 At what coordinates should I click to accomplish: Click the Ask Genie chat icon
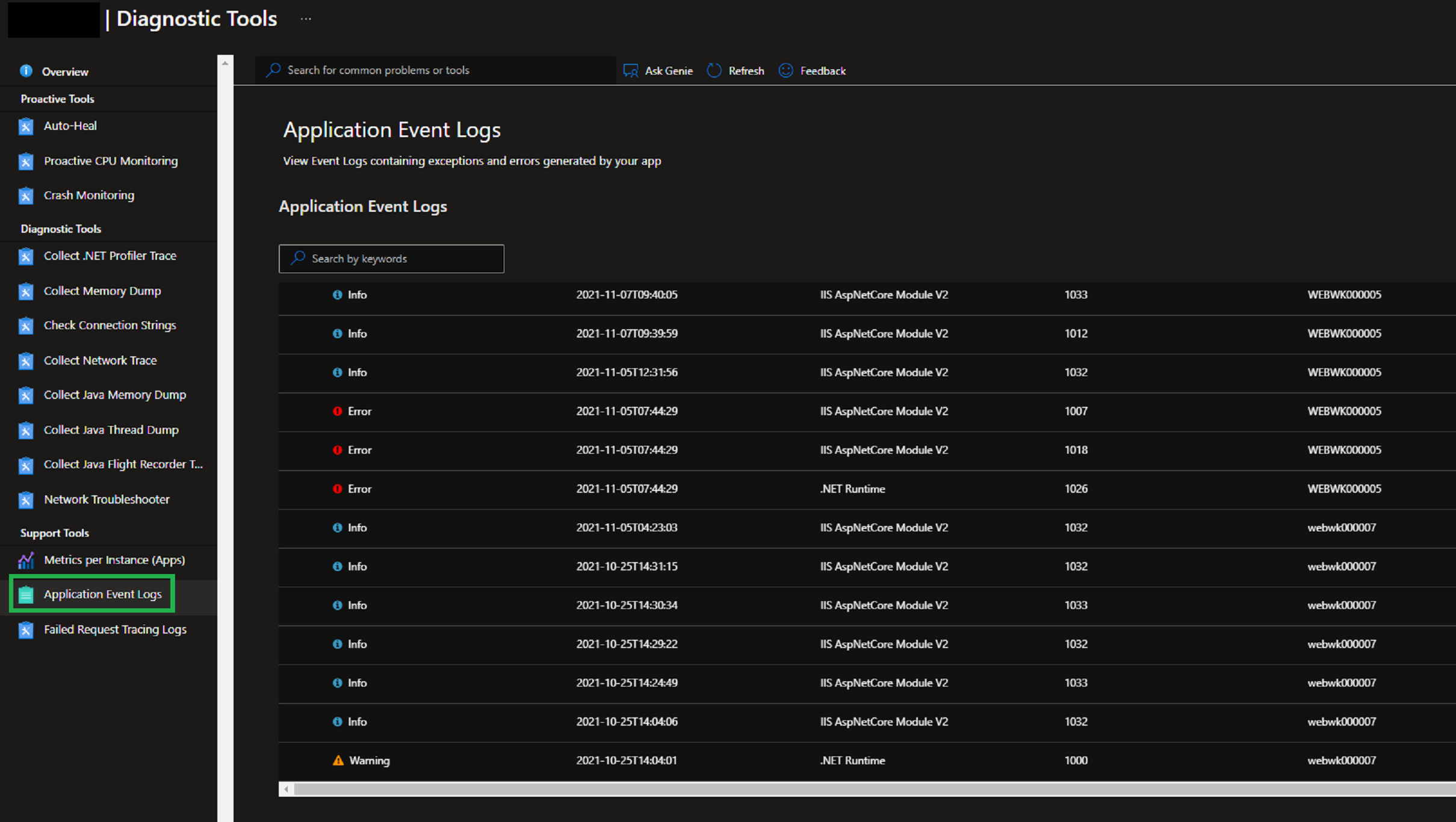[630, 70]
